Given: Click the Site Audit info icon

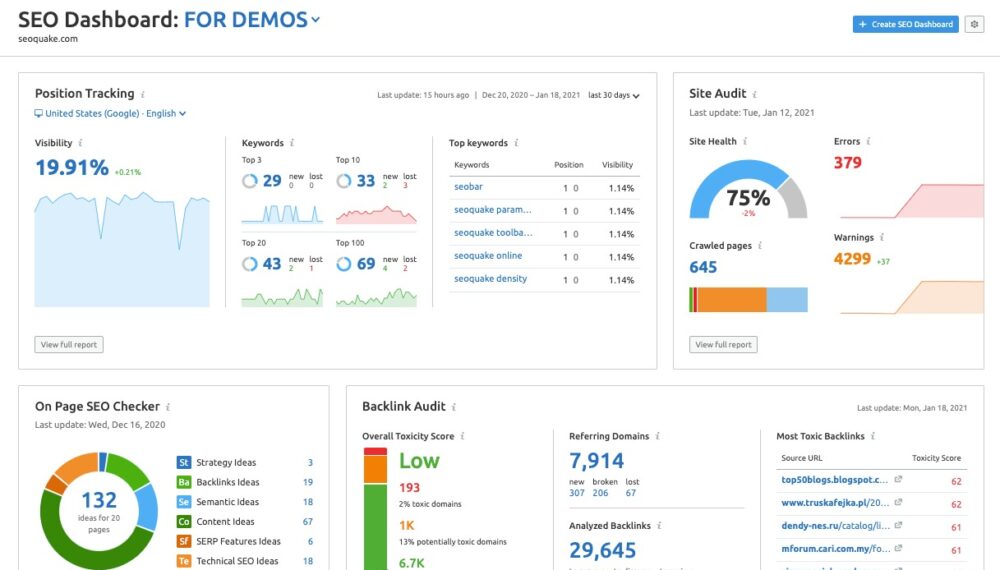Looking at the screenshot, I should (754, 94).
